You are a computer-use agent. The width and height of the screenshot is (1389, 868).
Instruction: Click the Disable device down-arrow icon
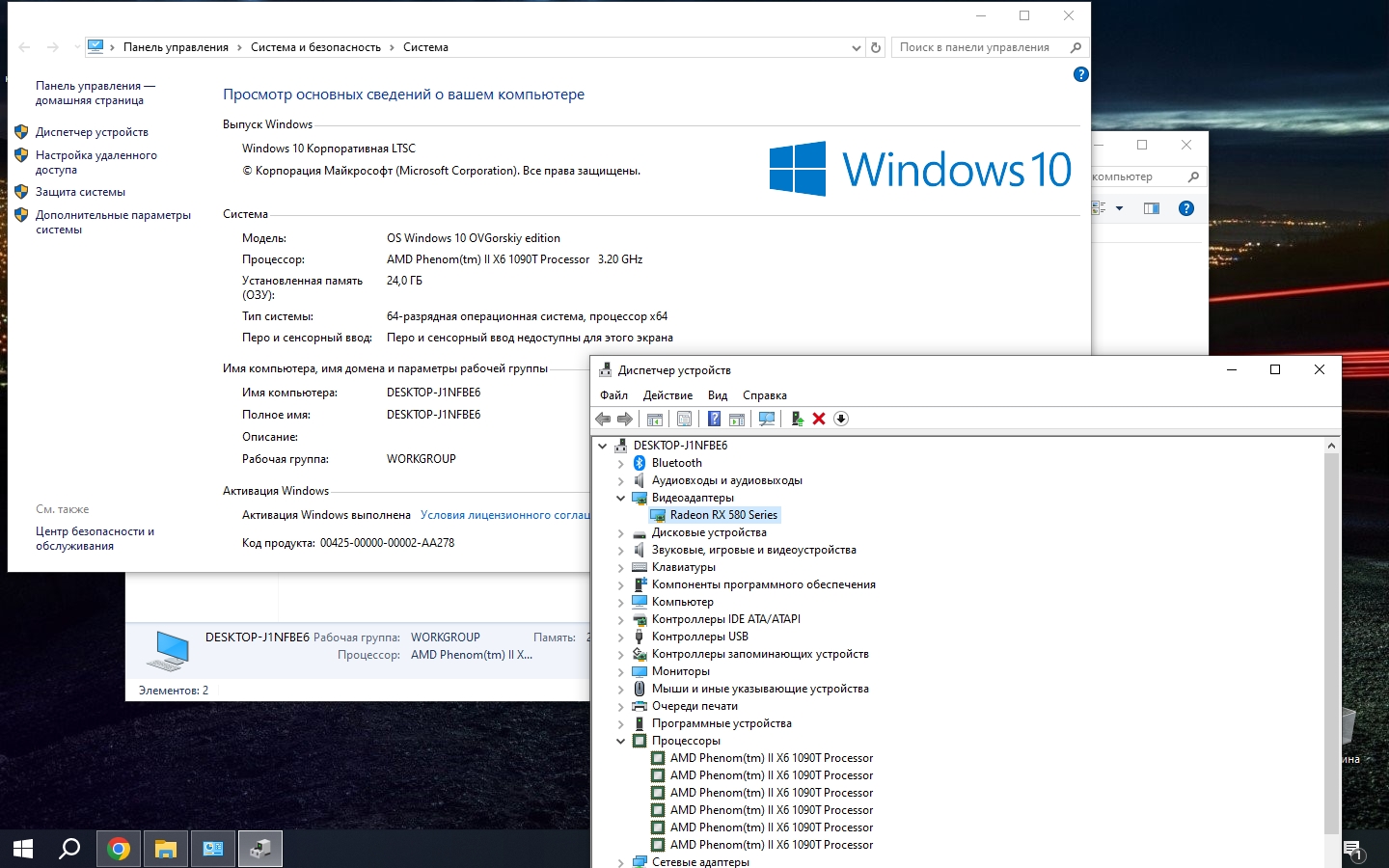pyautogui.click(x=841, y=419)
